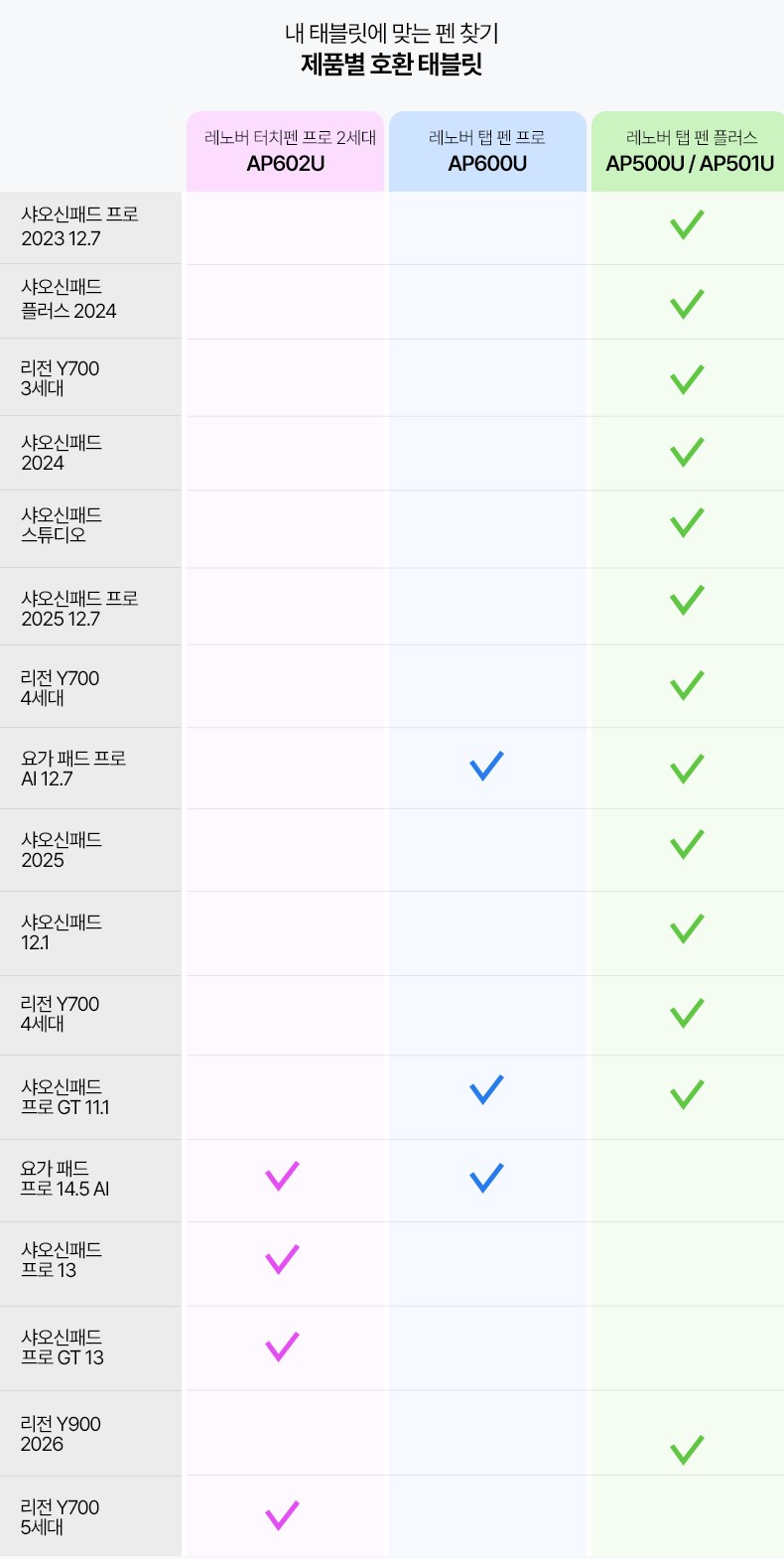Click green checkmark for 샤오신패드 프로 2023 12.7
The height and width of the screenshot is (1559, 784).
687,224
